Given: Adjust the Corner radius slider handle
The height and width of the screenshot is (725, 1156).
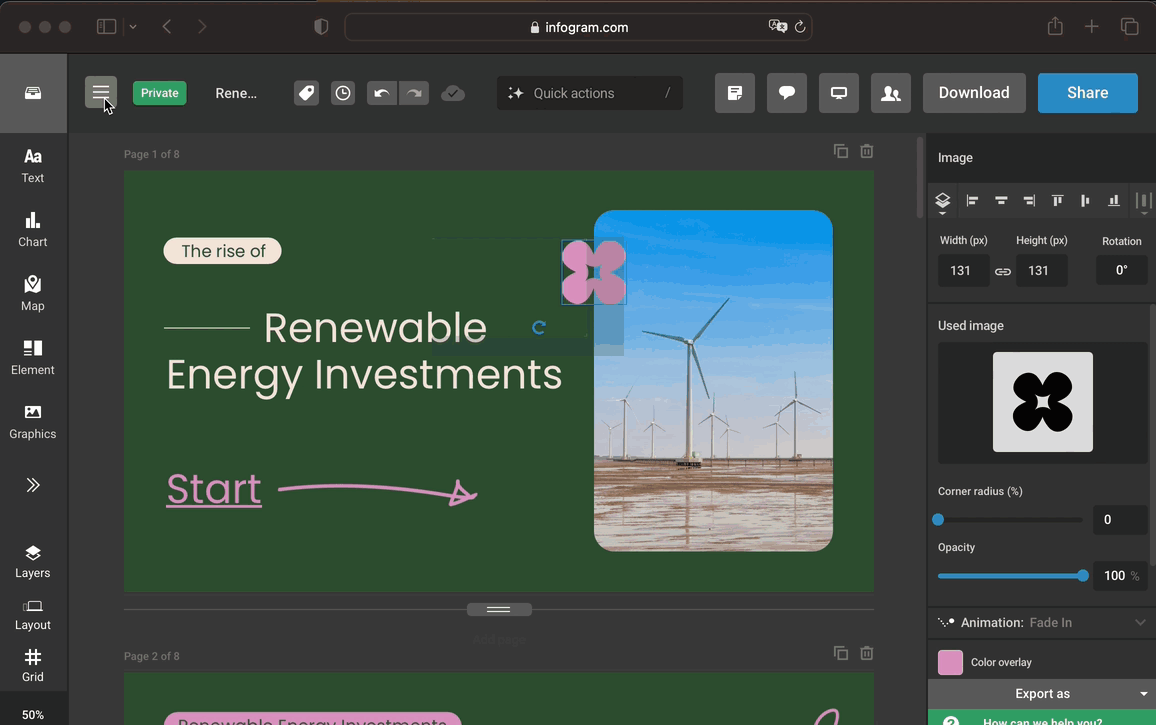Looking at the screenshot, I should (x=938, y=520).
